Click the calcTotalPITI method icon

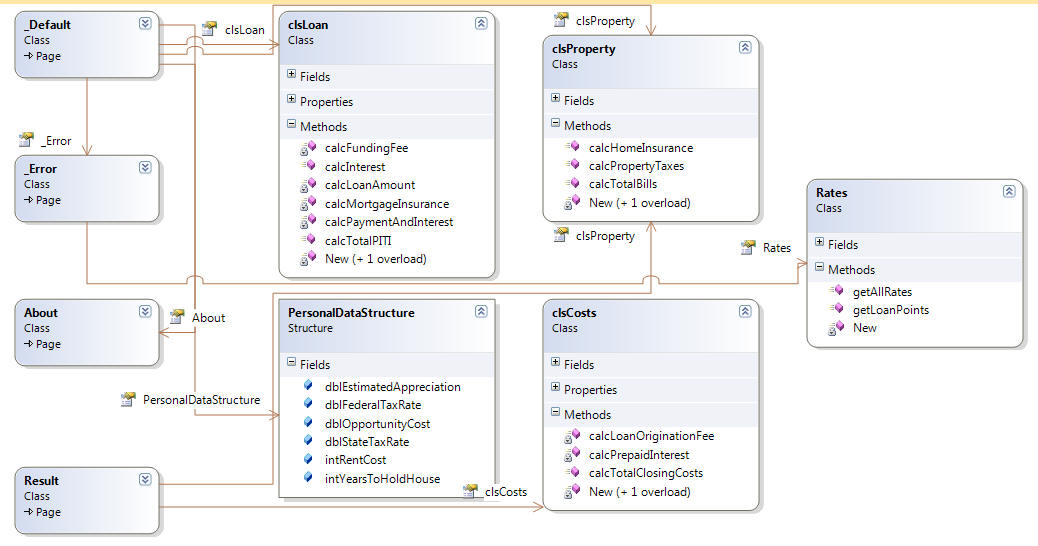tap(308, 240)
